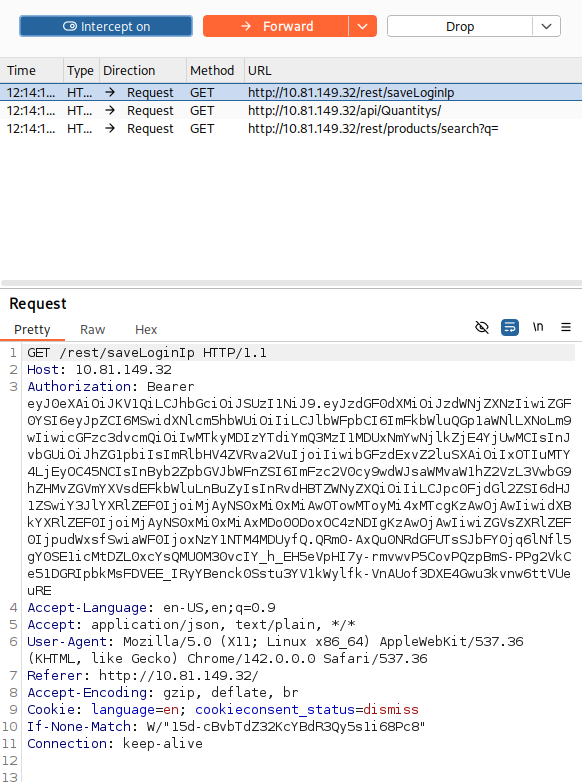Toggle the Intercept on button
The image size is (582, 782).
(x=106, y=26)
